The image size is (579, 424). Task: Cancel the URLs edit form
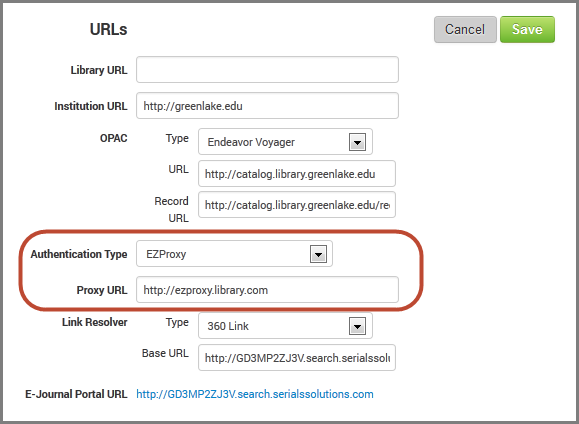465,30
